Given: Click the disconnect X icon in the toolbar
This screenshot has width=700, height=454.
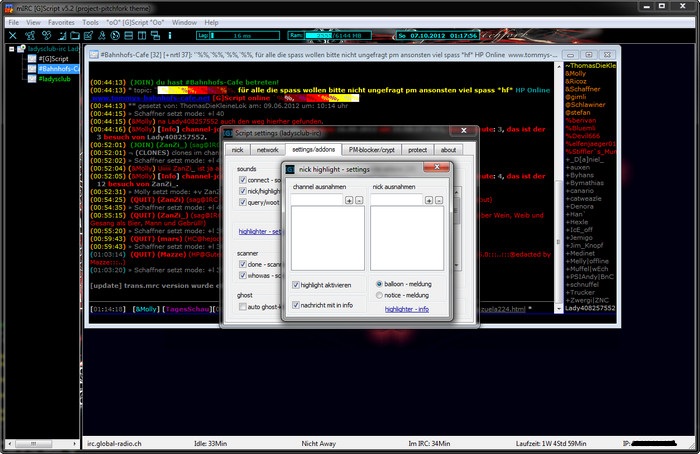Looking at the screenshot, I should 12,35.
